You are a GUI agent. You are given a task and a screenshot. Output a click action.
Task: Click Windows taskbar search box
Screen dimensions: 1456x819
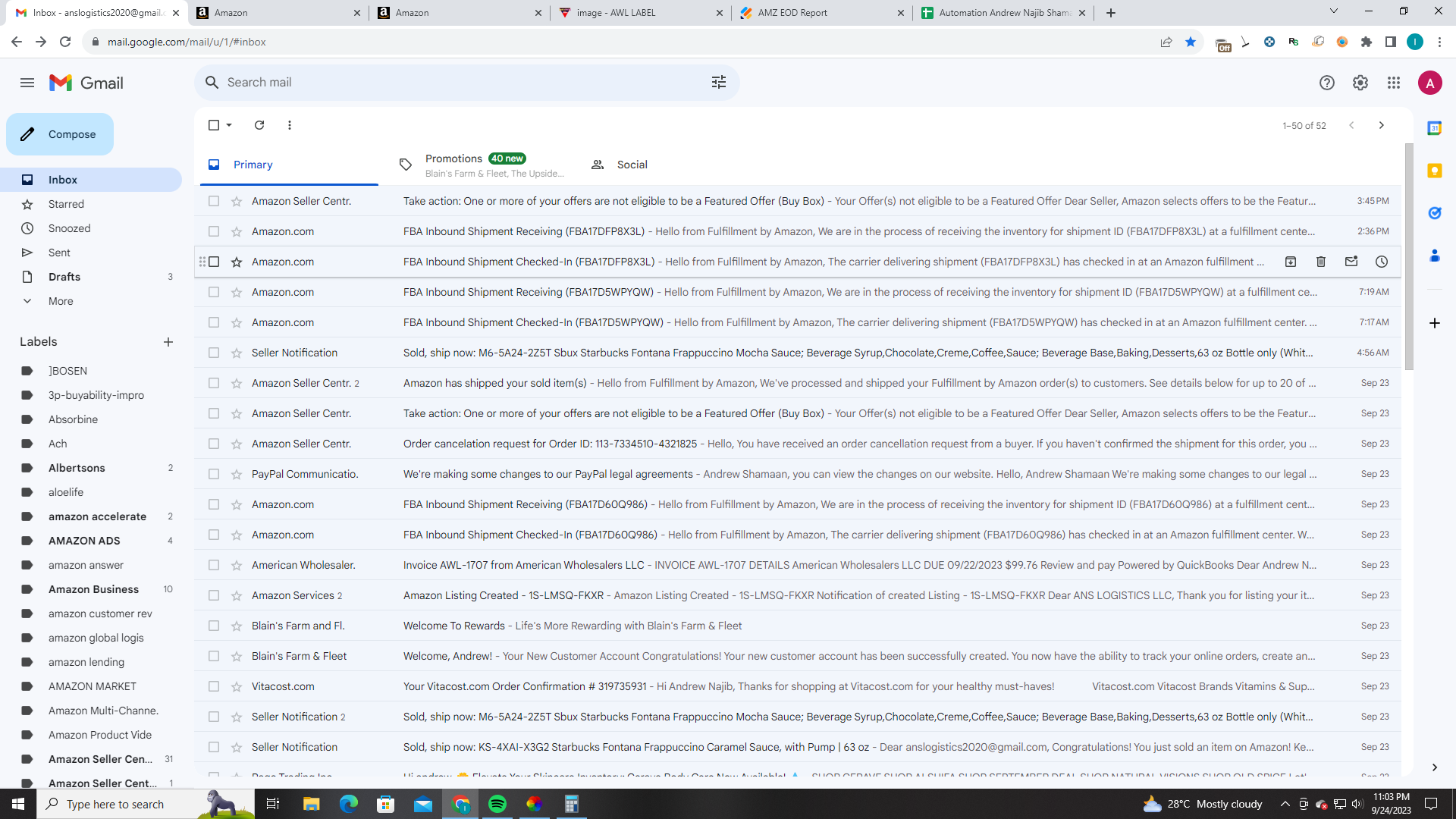click(x=144, y=804)
